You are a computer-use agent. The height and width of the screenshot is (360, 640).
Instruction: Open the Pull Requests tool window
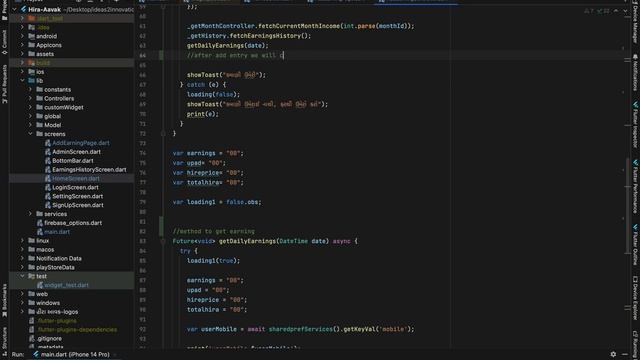pyautogui.click(x=4, y=84)
